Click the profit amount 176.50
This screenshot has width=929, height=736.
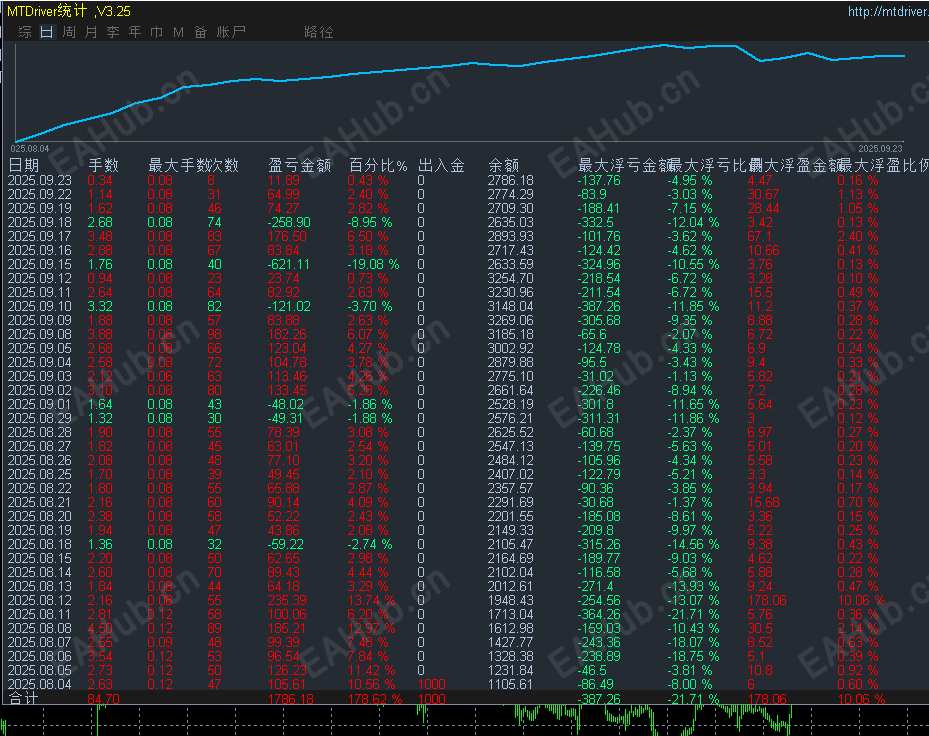pos(287,236)
